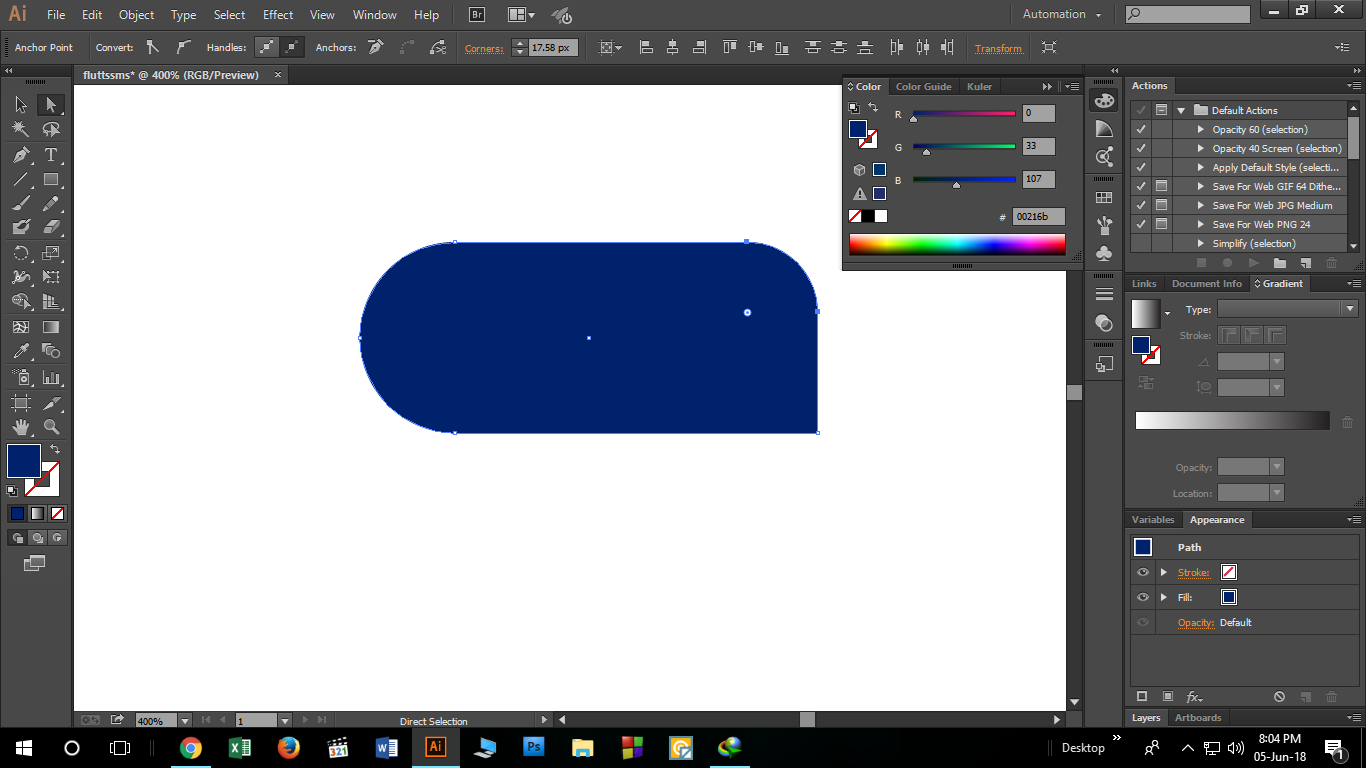1366x768 pixels.
Task: Open the Window menu
Action: pos(375,15)
